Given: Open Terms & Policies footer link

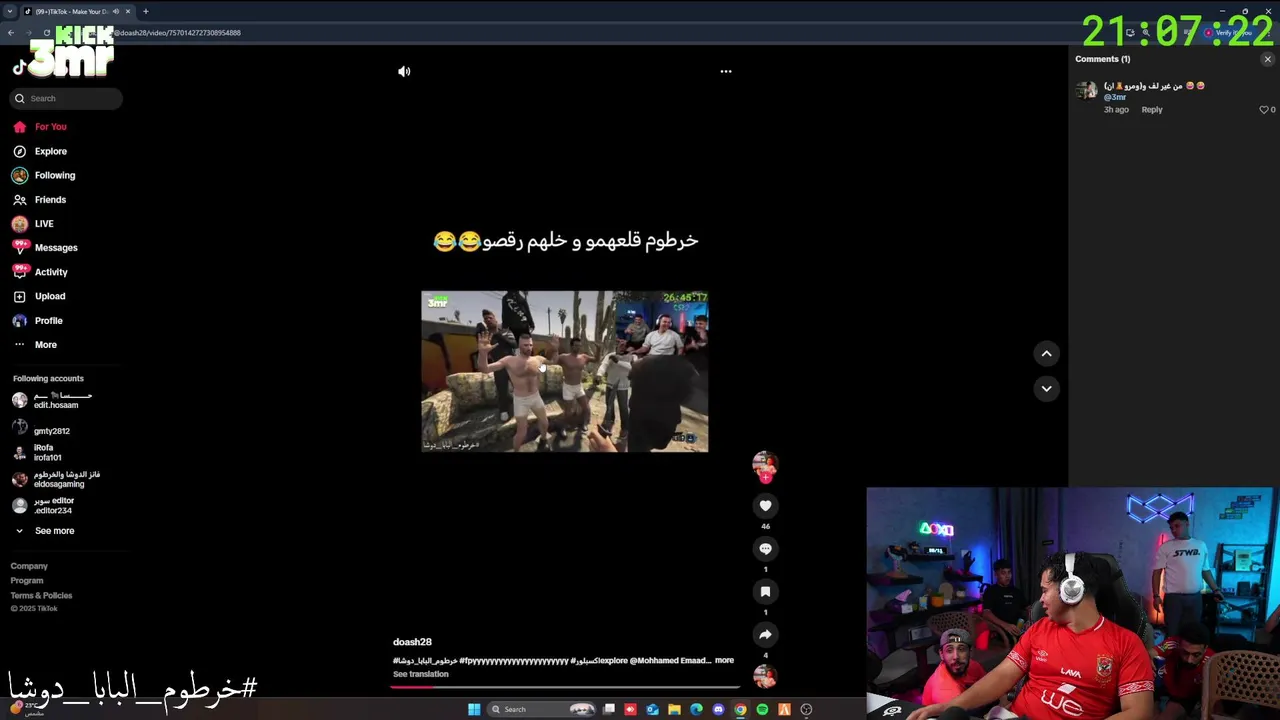Looking at the screenshot, I should coord(41,596).
